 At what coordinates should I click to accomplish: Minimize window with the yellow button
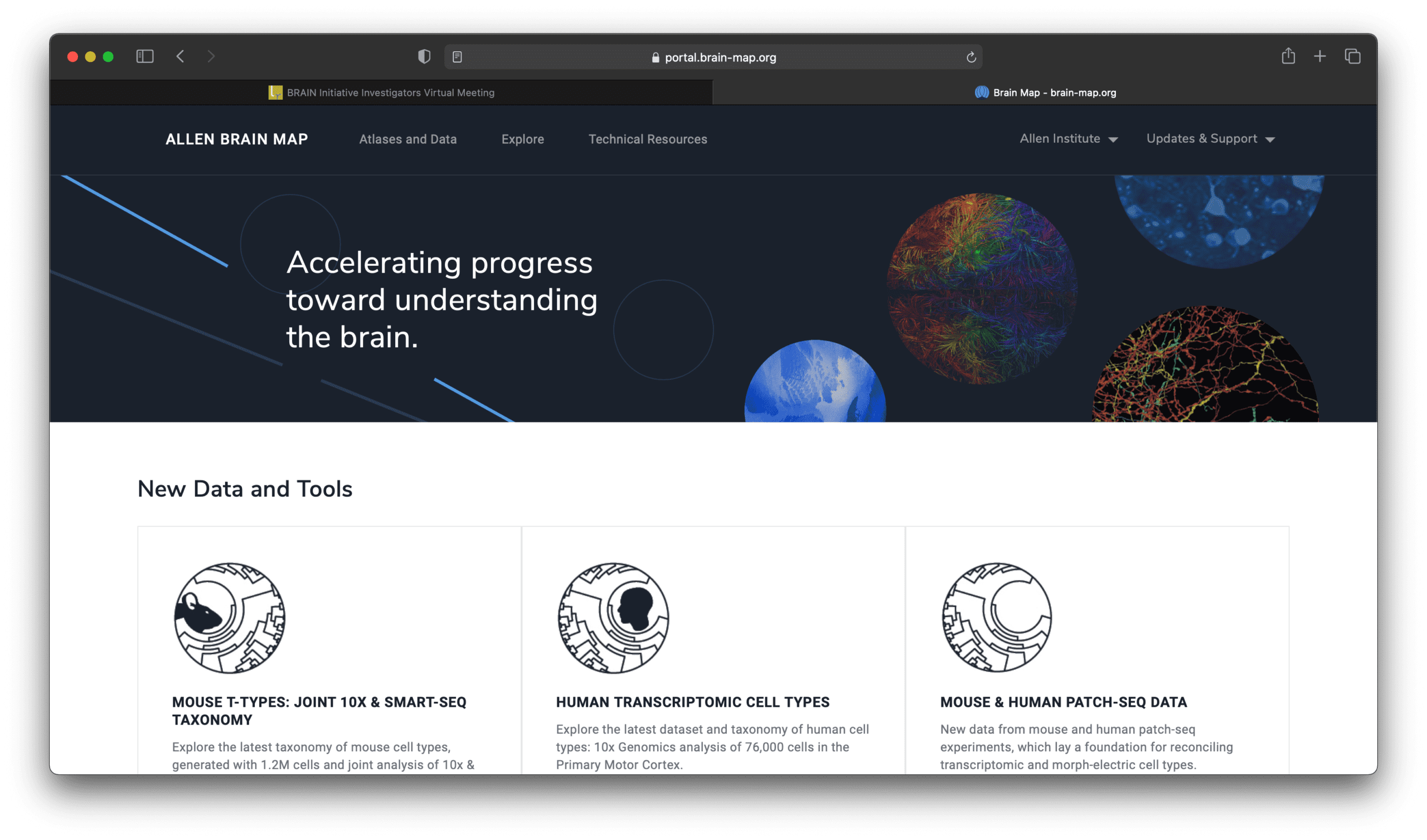(91, 57)
